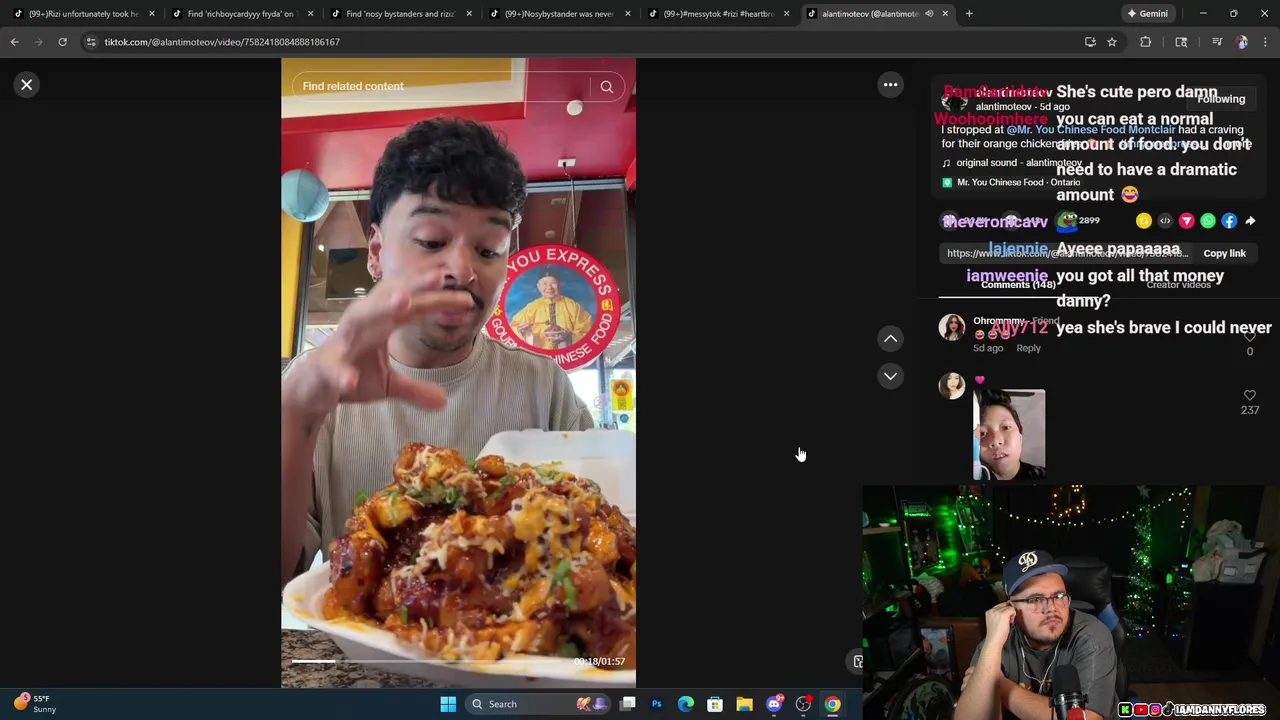Image resolution: width=1280 pixels, height=720 pixels.
Task: Open the image thumbnail in the comment
Action: click(x=1009, y=435)
